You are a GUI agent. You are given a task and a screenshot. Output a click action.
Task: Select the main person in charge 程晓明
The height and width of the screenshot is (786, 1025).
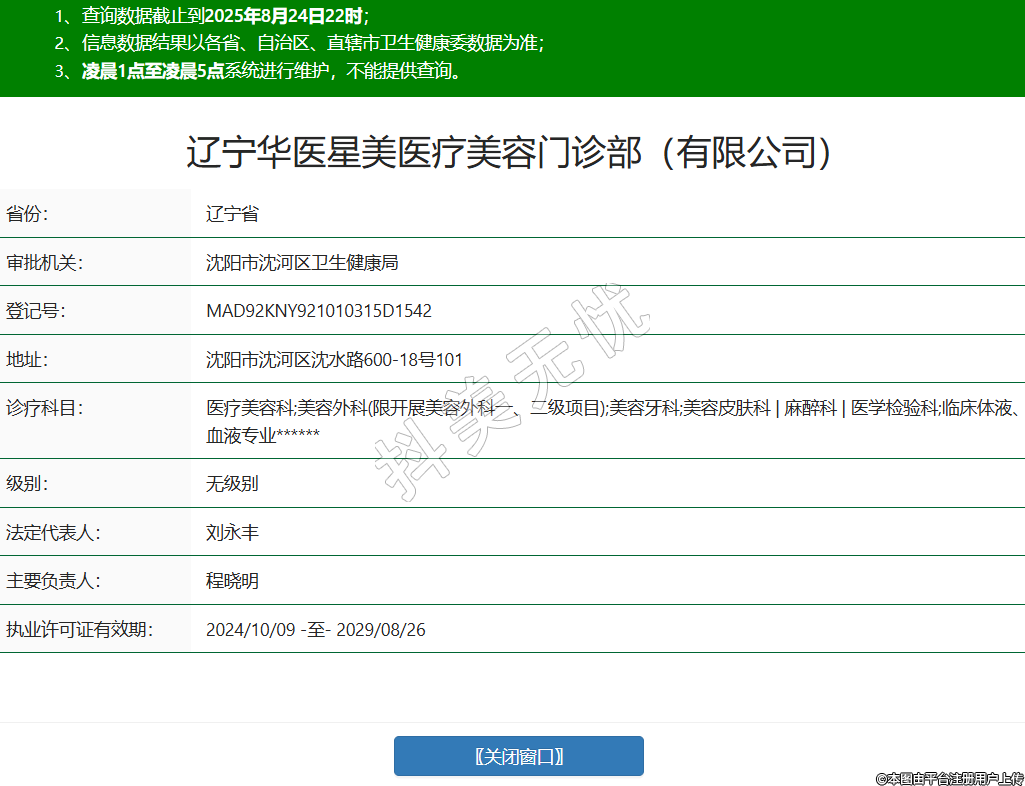(x=232, y=581)
